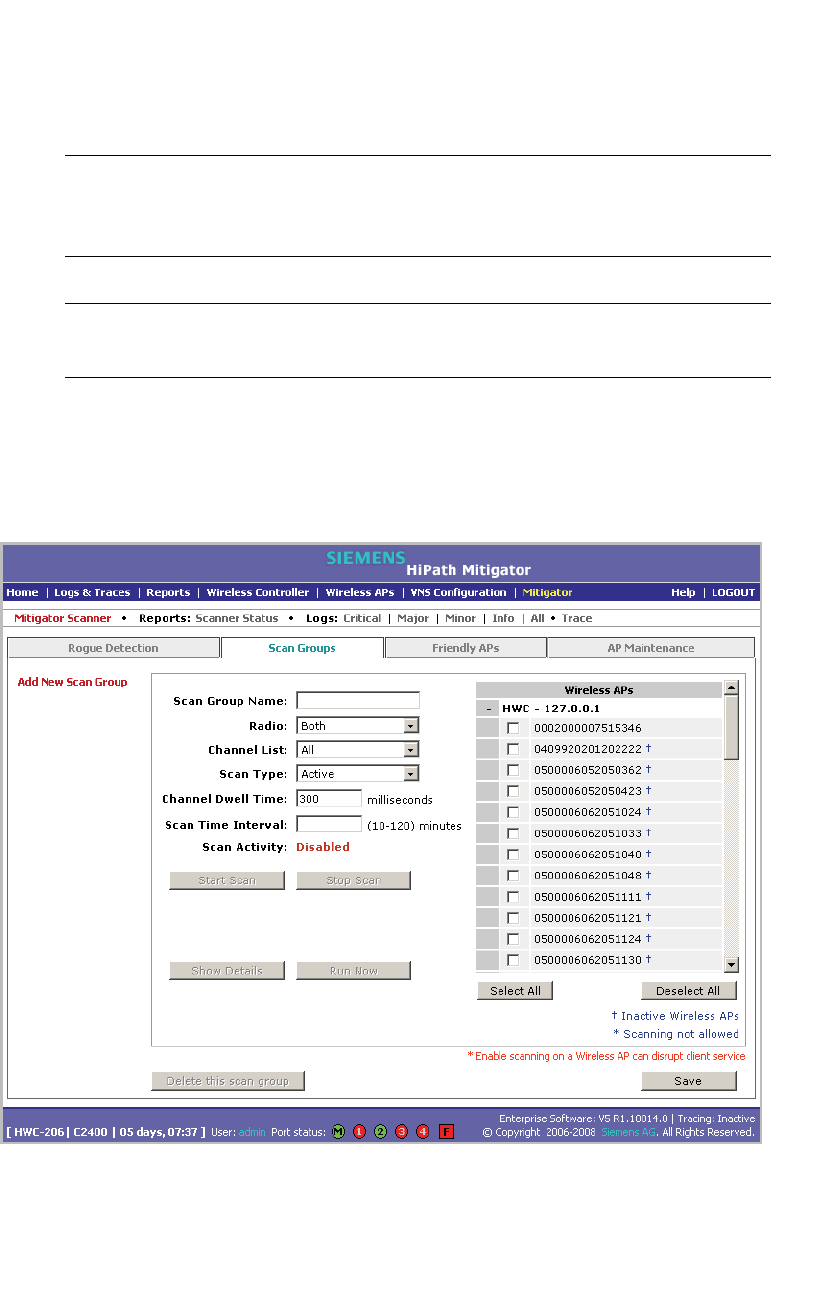
Task: View All logs
Action: coord(538,618)
